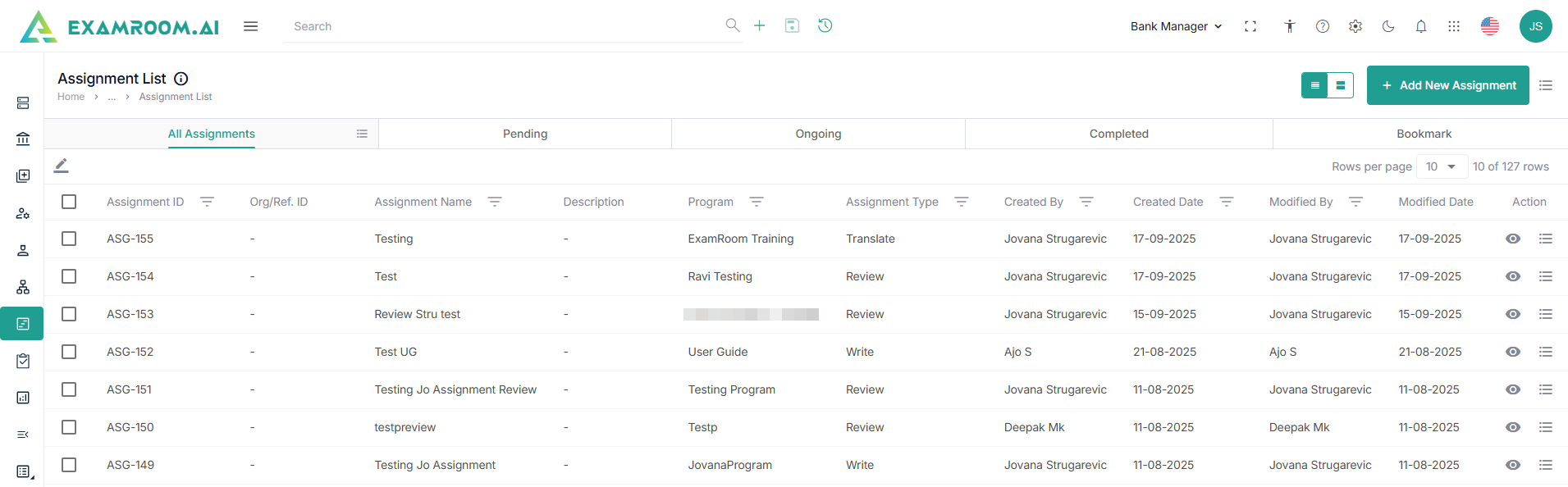Screen dimensions: 1568x487
Task: Click Add New Assignment button
Action: click(x=1447, y=85)
